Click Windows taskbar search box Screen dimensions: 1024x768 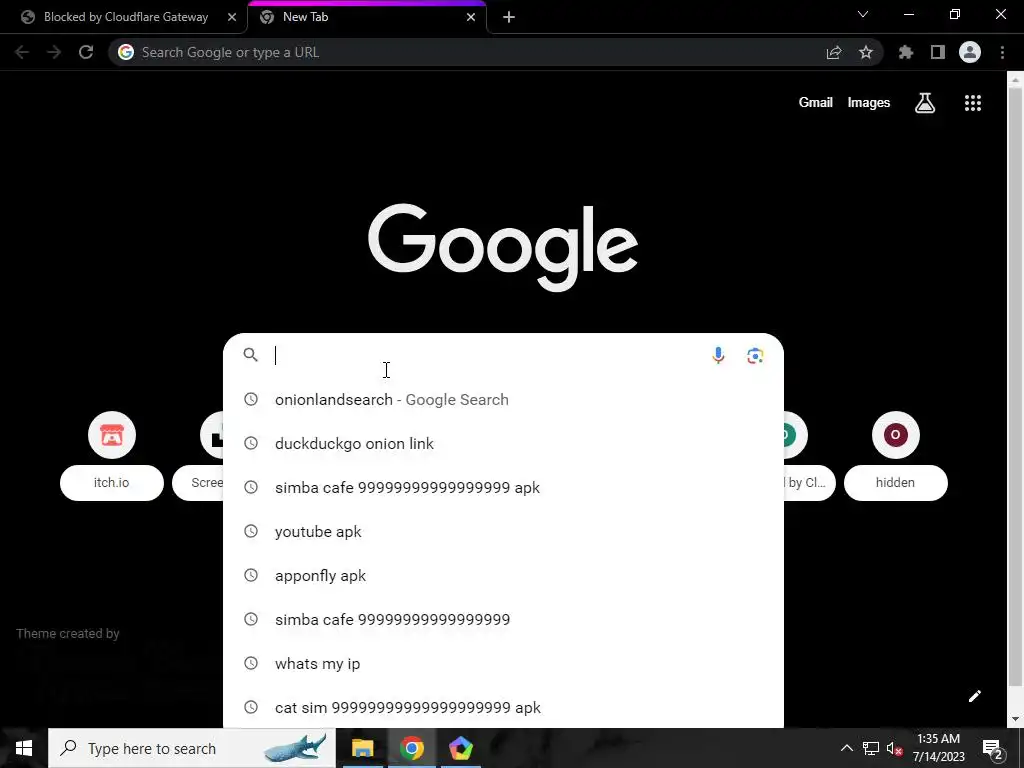coord(193,748)
